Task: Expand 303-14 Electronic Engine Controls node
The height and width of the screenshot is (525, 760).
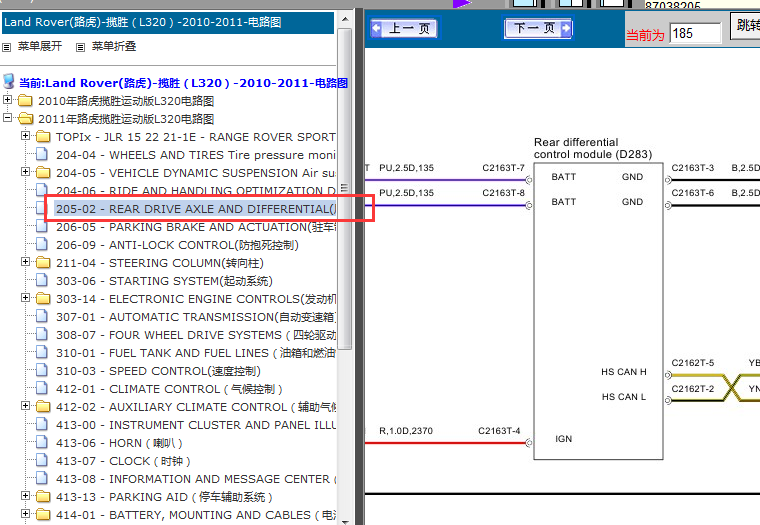Action: click(x=25, y=298)
